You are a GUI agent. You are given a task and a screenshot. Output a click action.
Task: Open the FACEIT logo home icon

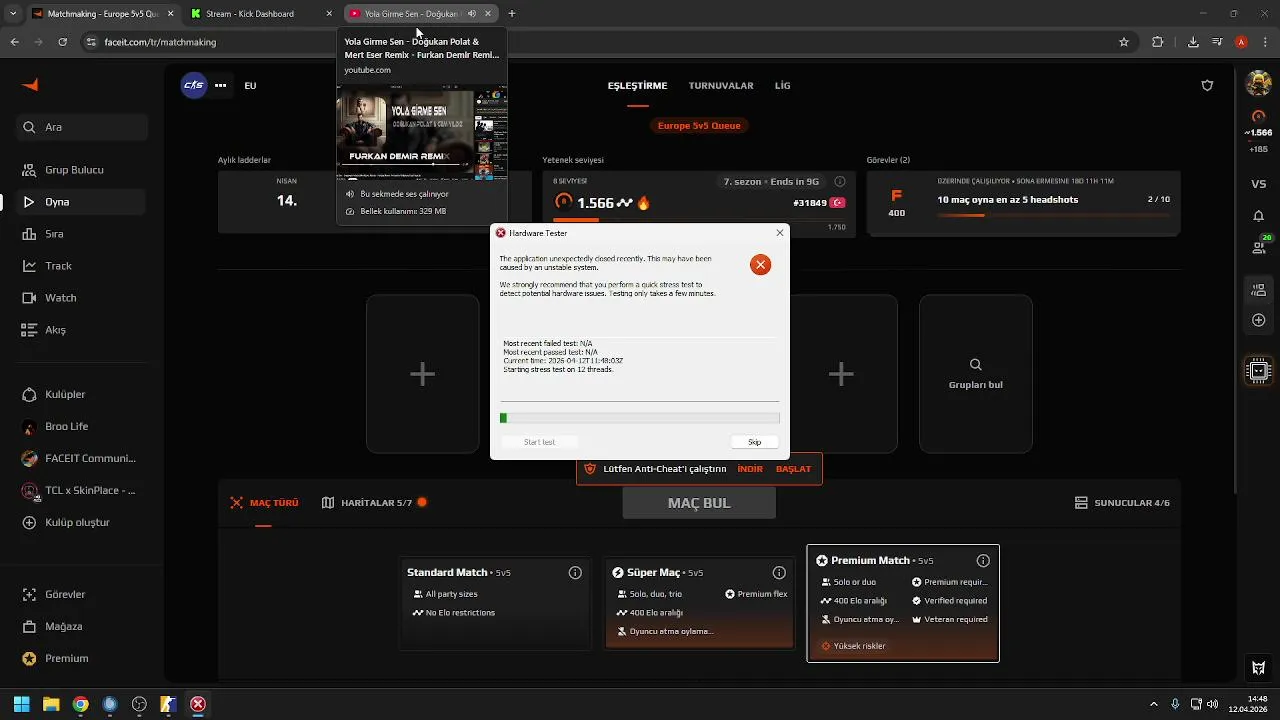tap(30, 85)
